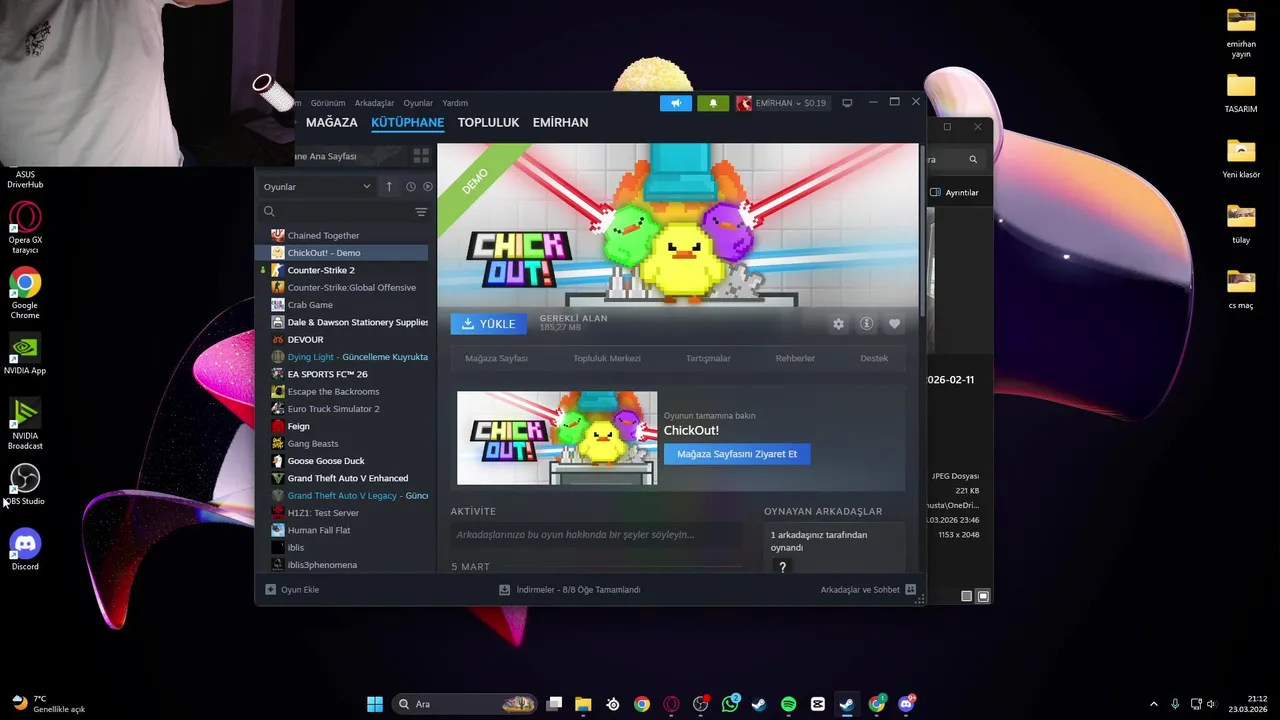Image resolution: width=1280 pixels, height=720 pixels.
Task: Click sort ascending arrow in library sidebar
Action: [x=389, y=187]
